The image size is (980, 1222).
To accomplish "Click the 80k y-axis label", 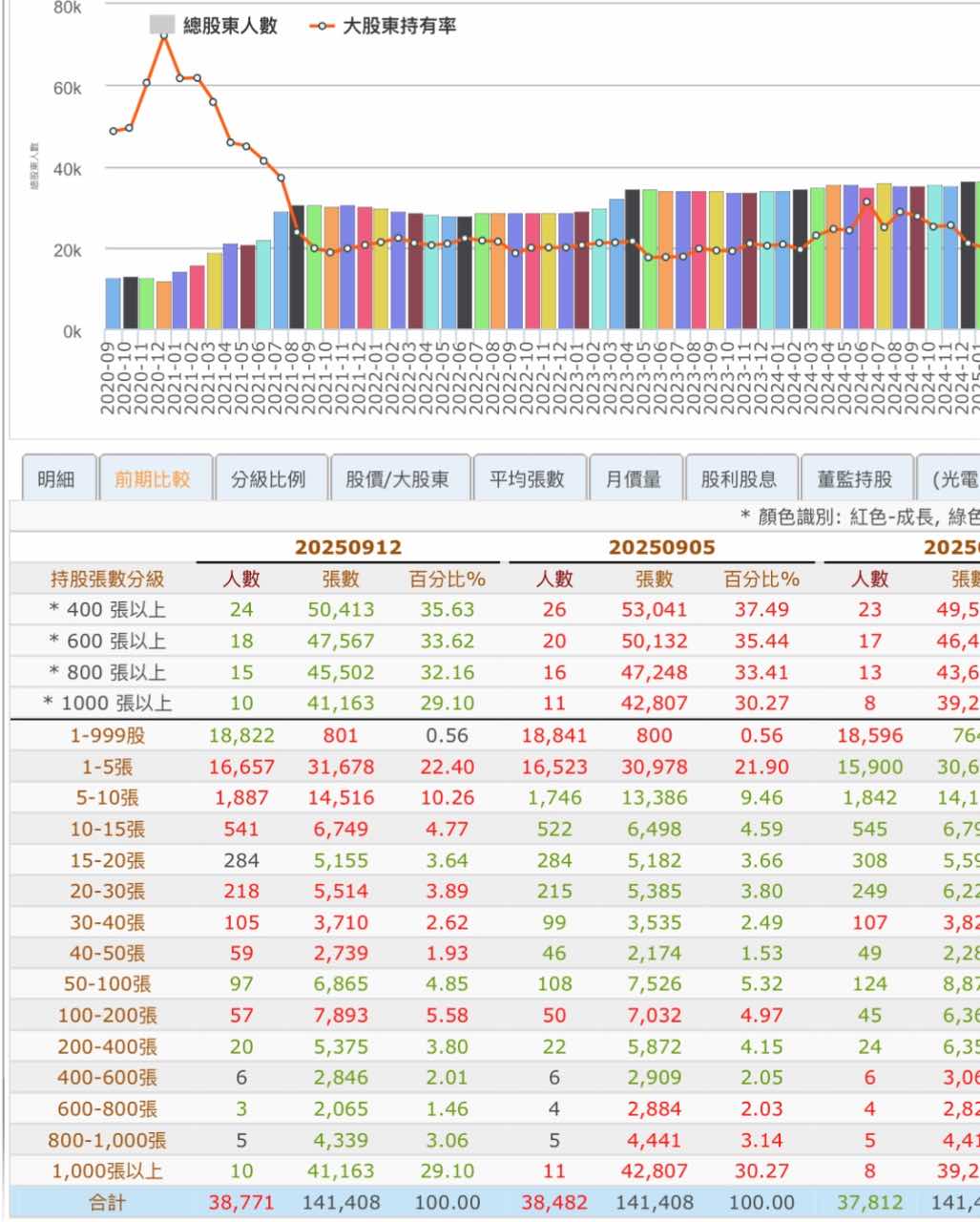I will pyautogui.click(x=67, y=7).
